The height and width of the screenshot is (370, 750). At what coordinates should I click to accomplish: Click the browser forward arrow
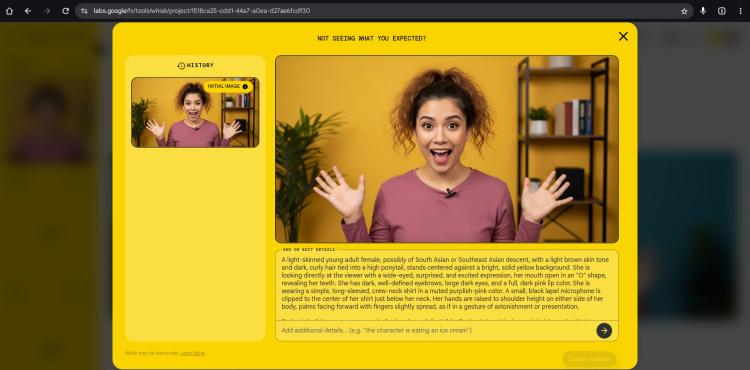47,11
